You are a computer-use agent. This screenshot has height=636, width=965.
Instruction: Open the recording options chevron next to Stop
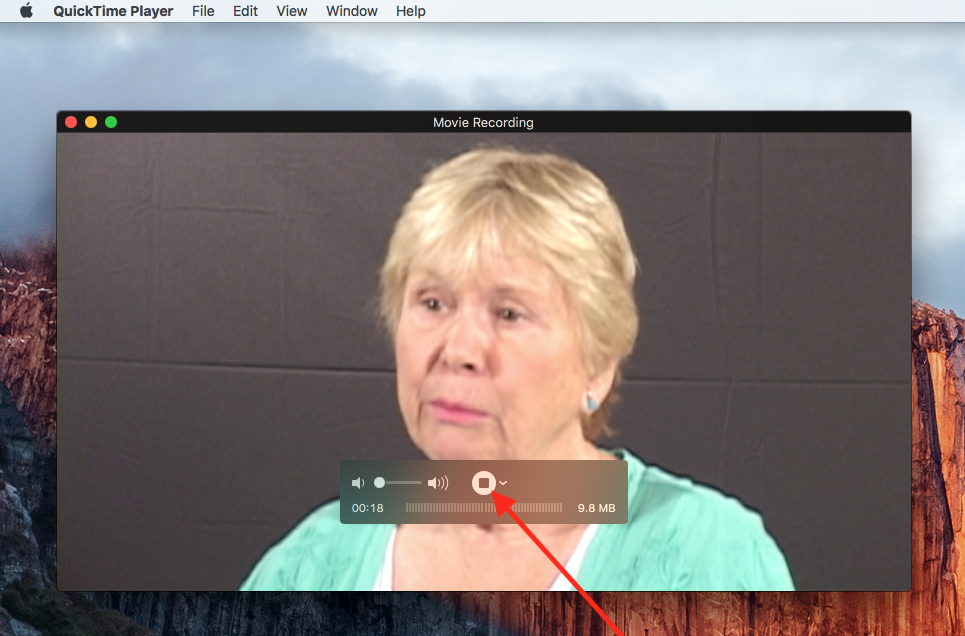[x=503, y=483]
